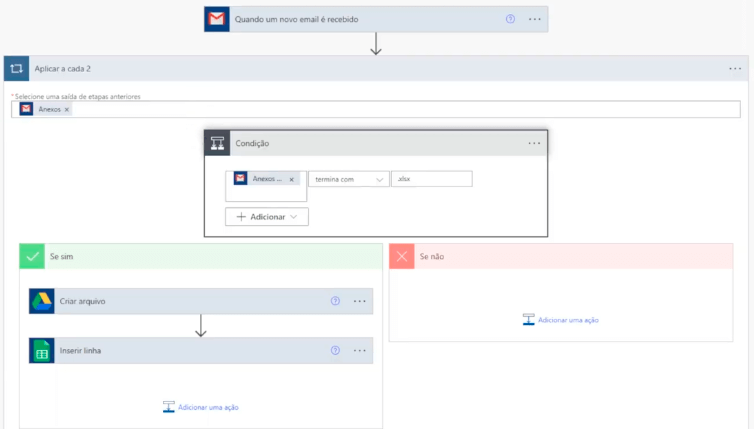754x429 pixels.
Task: Open the ellipsis menu on Condição
Action: (534, 143)
